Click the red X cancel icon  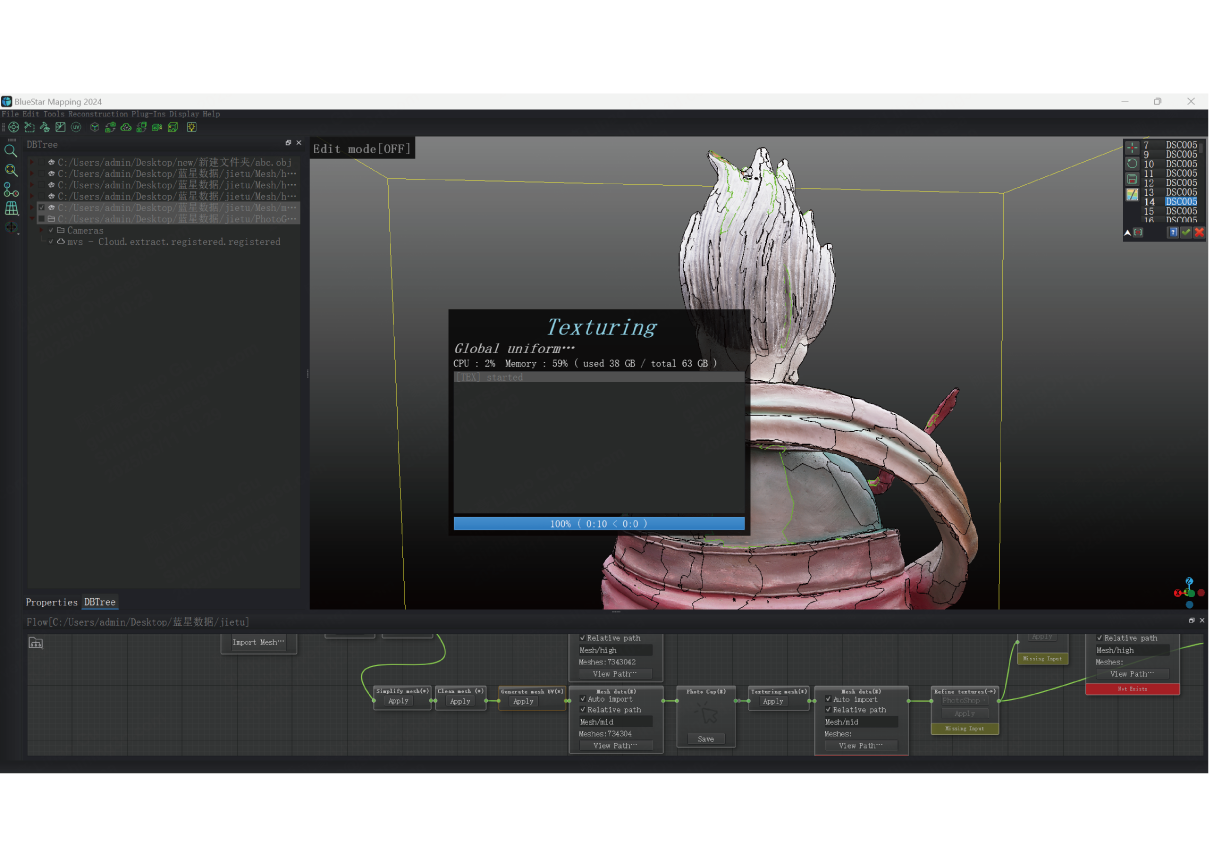(x=1199, y=232)
